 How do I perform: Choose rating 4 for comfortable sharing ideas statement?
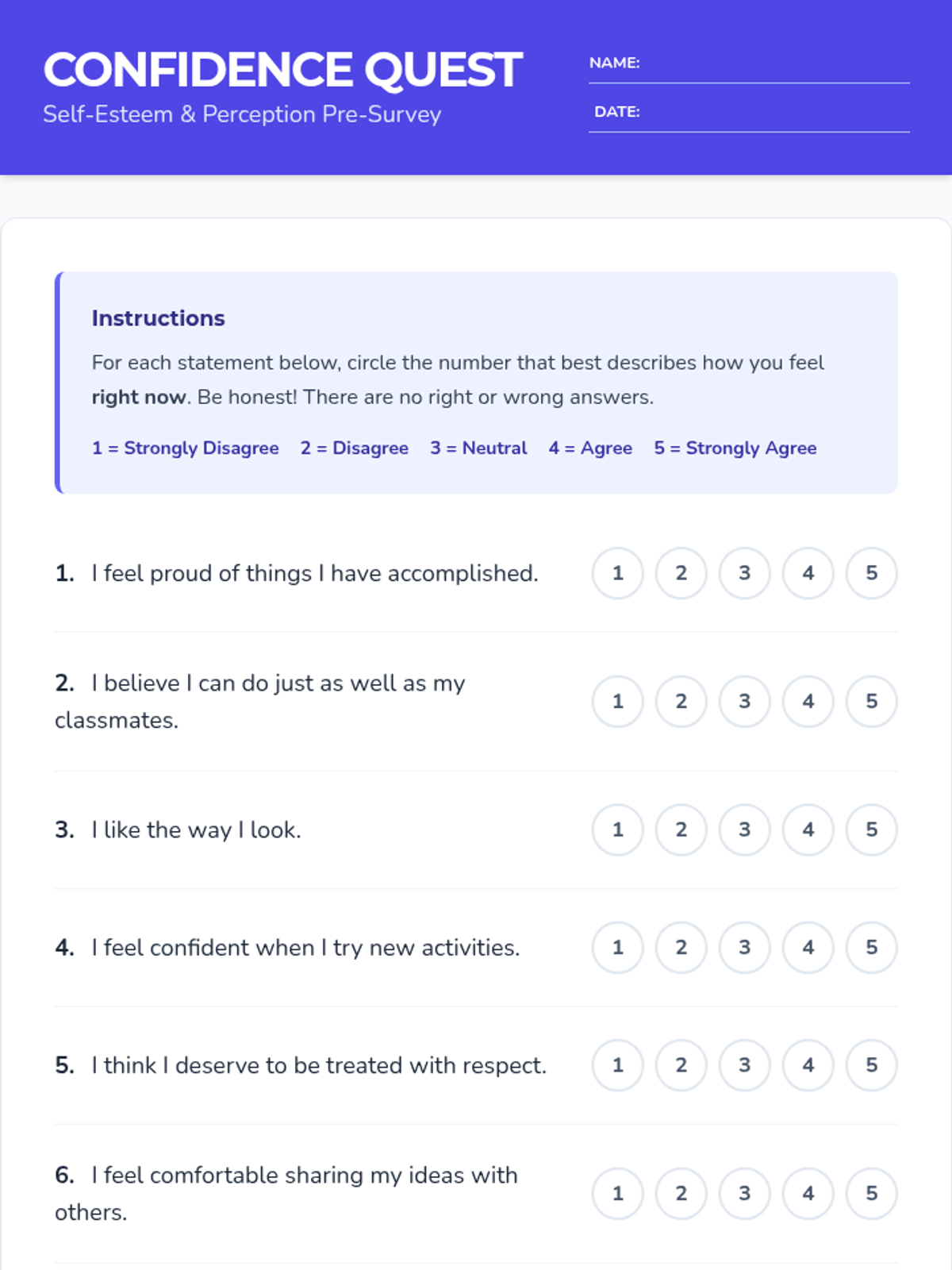coord(808,1194)
